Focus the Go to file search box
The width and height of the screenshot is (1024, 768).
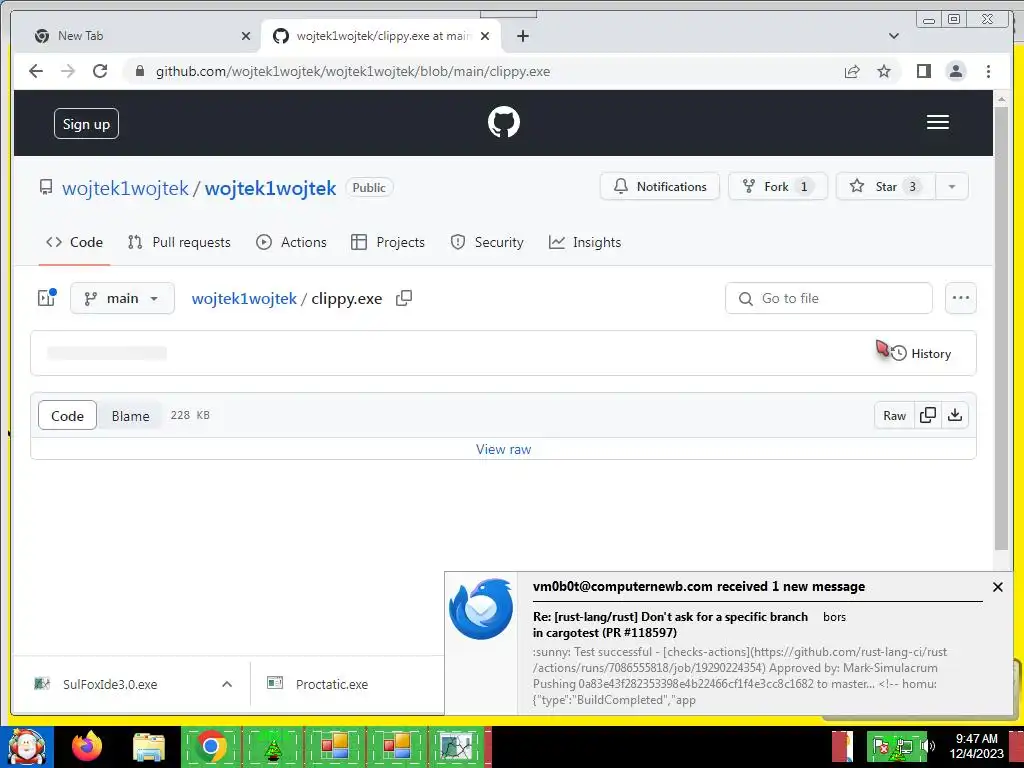click(x=829, y=298)
